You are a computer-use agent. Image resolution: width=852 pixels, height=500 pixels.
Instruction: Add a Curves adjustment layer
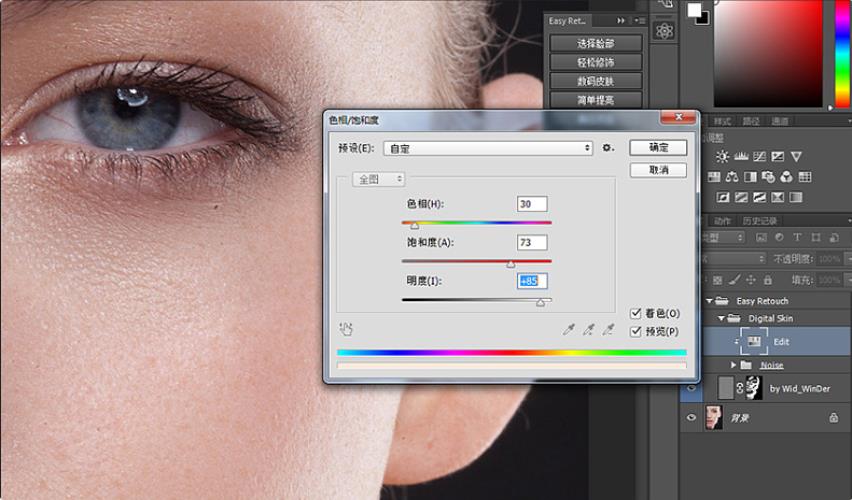(760, 157)
